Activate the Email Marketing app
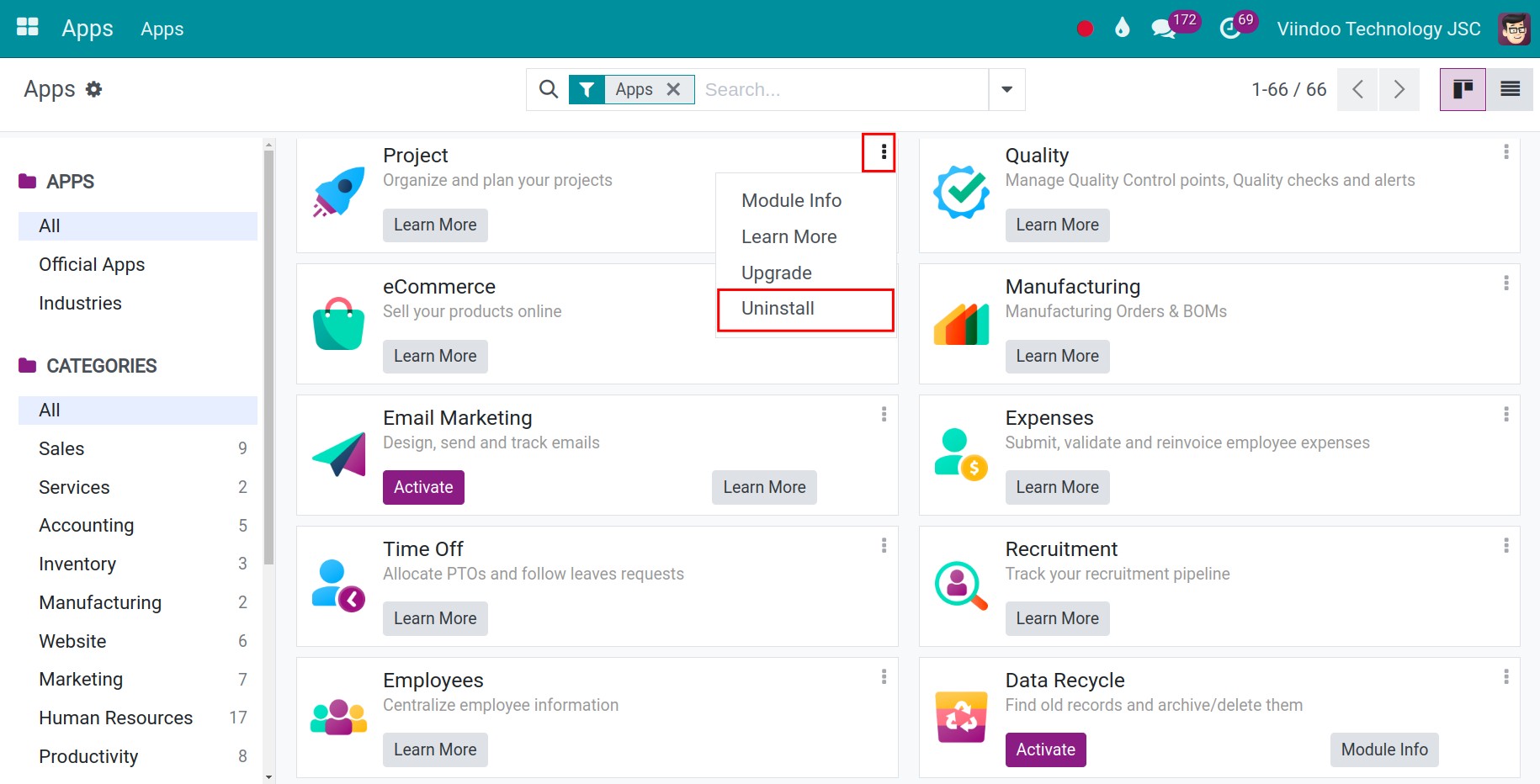Viewport: 1540px width, 784px height. [423, 487]
